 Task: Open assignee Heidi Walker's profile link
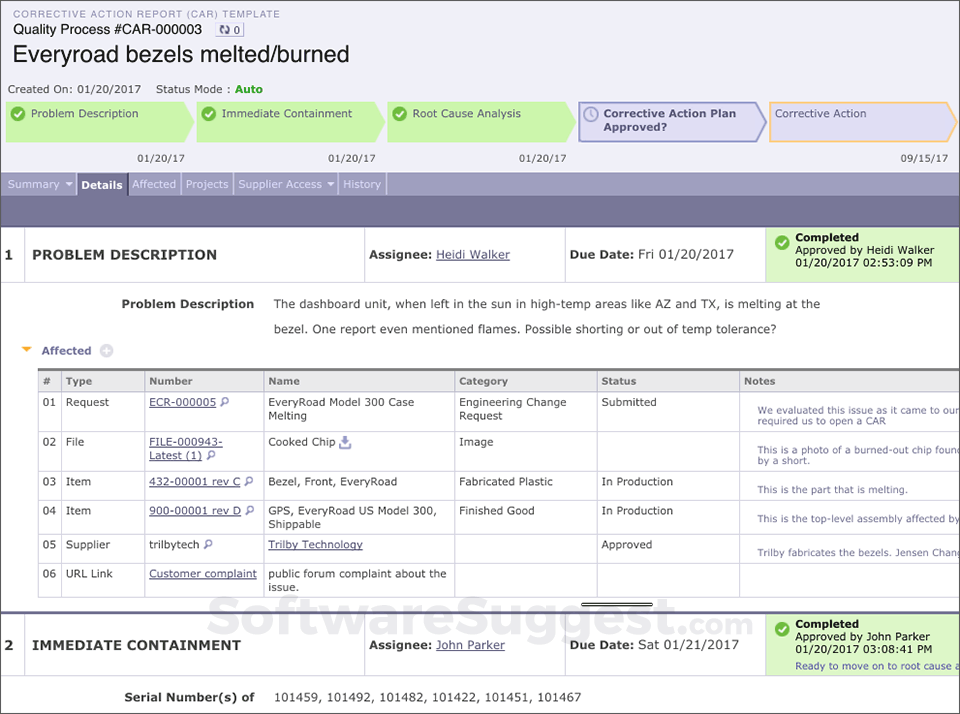point(472,255)
